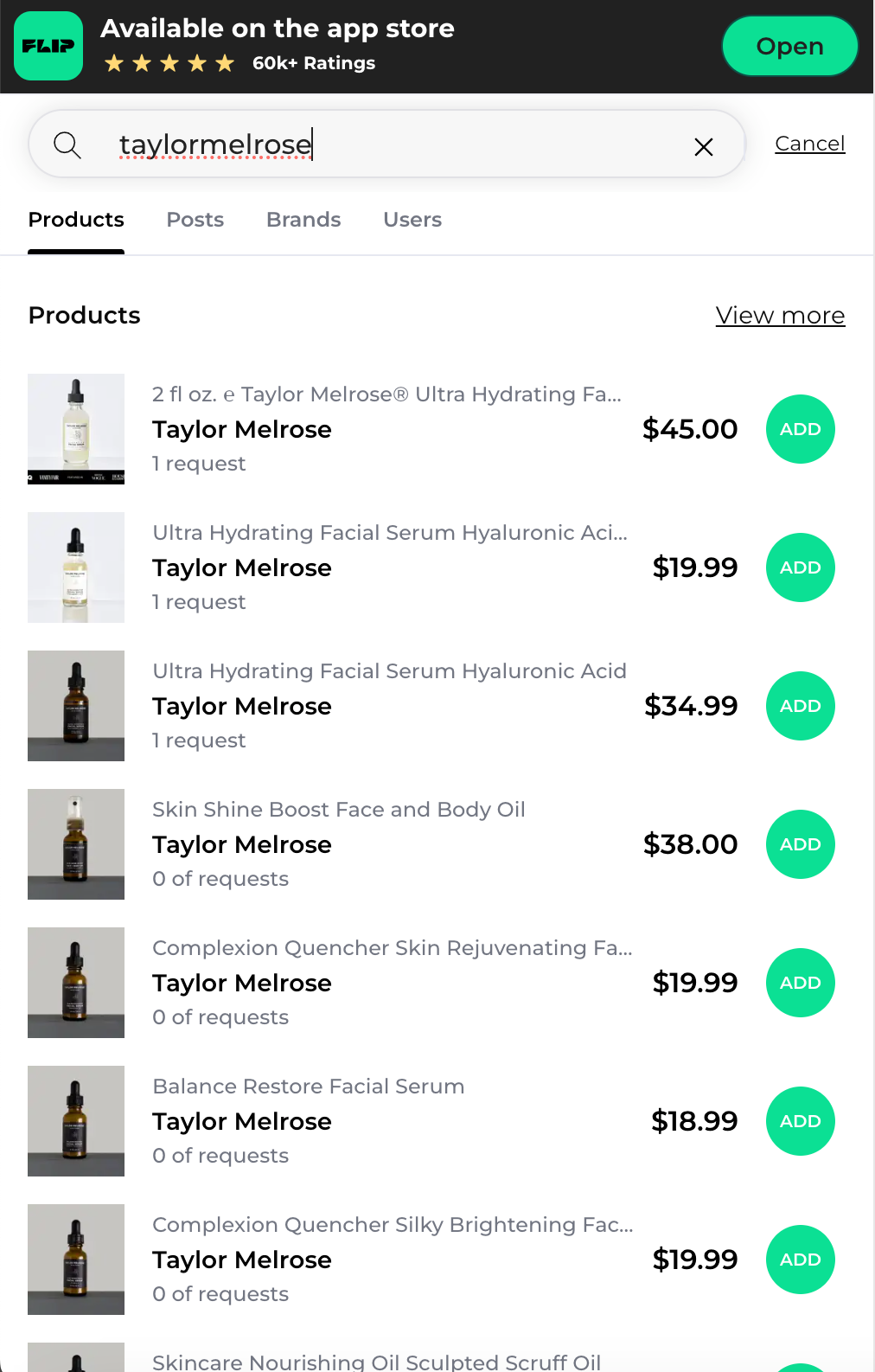
Task: Open the Users tab
Action: [x=412, y=220]
